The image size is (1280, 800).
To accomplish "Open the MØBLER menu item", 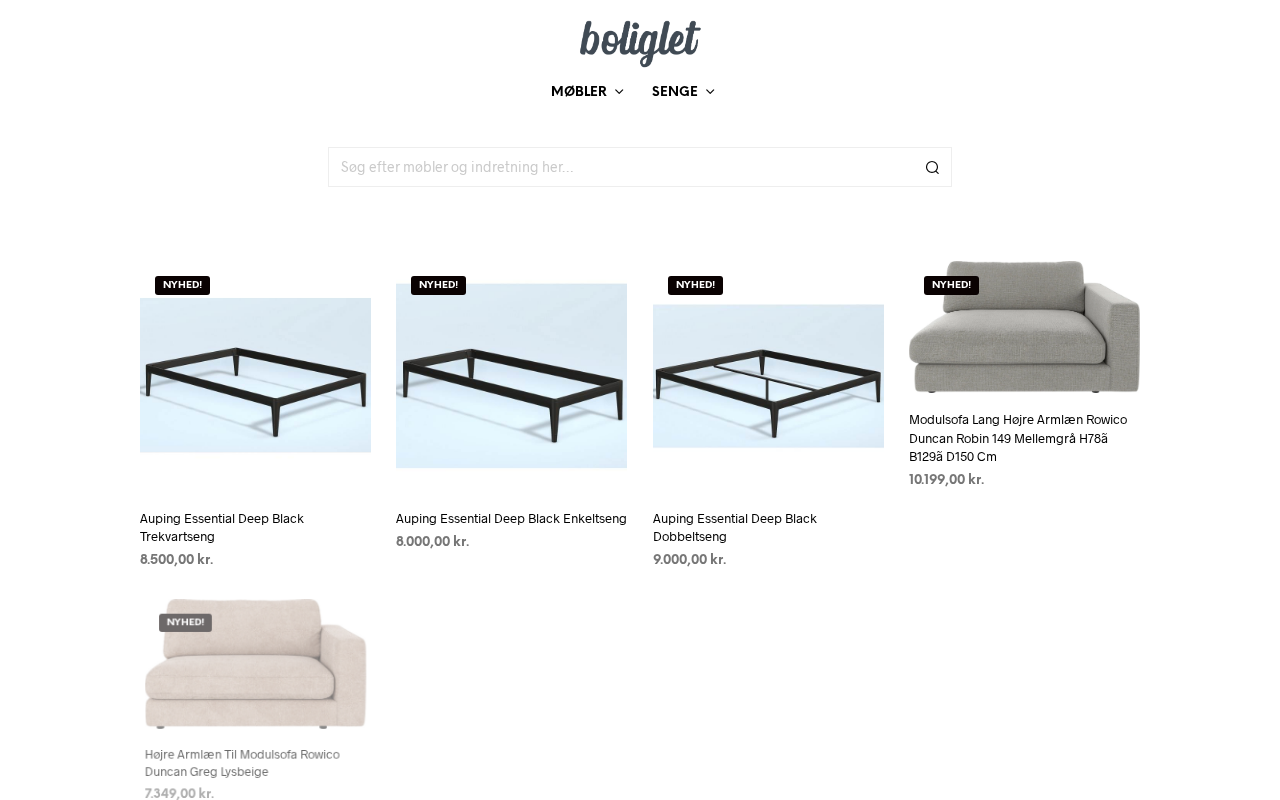I will pyautogui.click(x=579, y=92).
